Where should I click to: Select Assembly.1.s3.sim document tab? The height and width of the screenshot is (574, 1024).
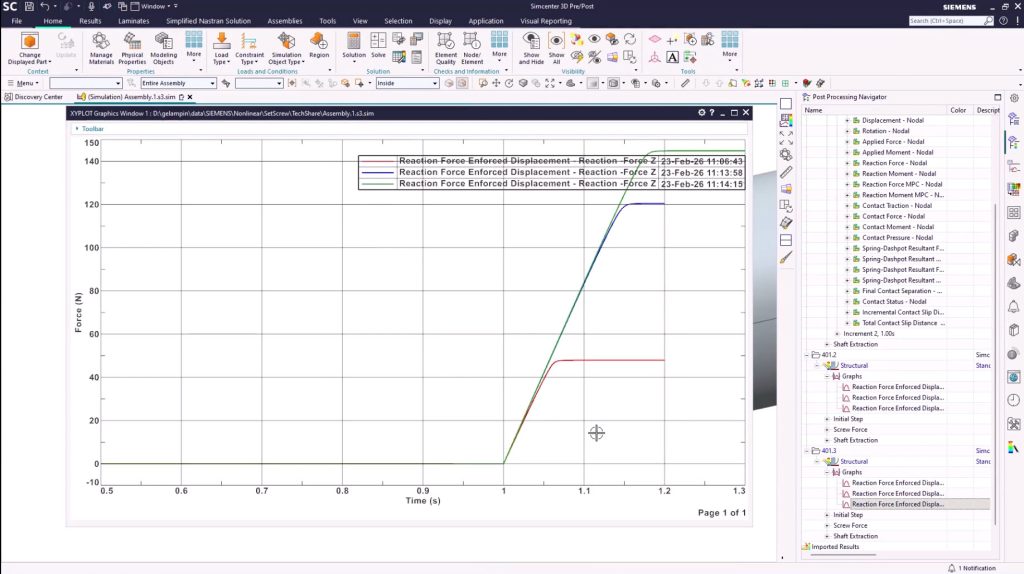131,97
